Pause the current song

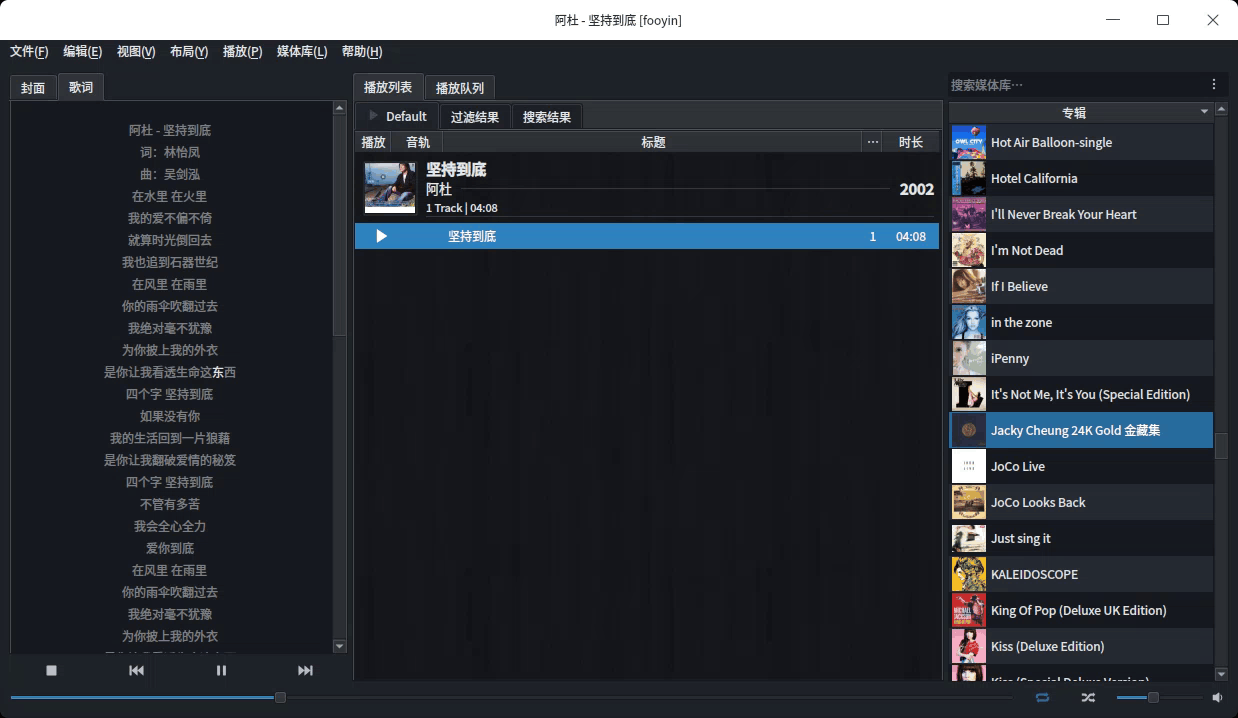pos(222,670)
